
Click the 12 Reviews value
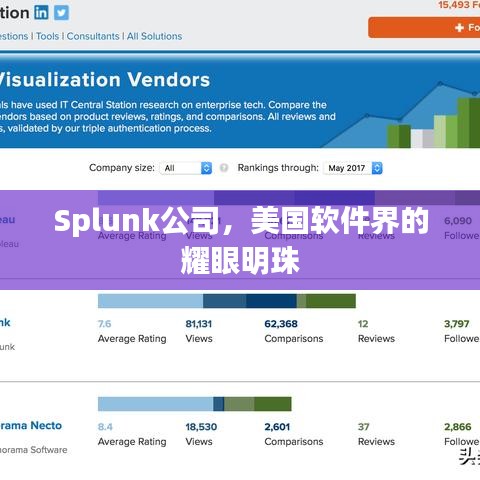point(363,324)
